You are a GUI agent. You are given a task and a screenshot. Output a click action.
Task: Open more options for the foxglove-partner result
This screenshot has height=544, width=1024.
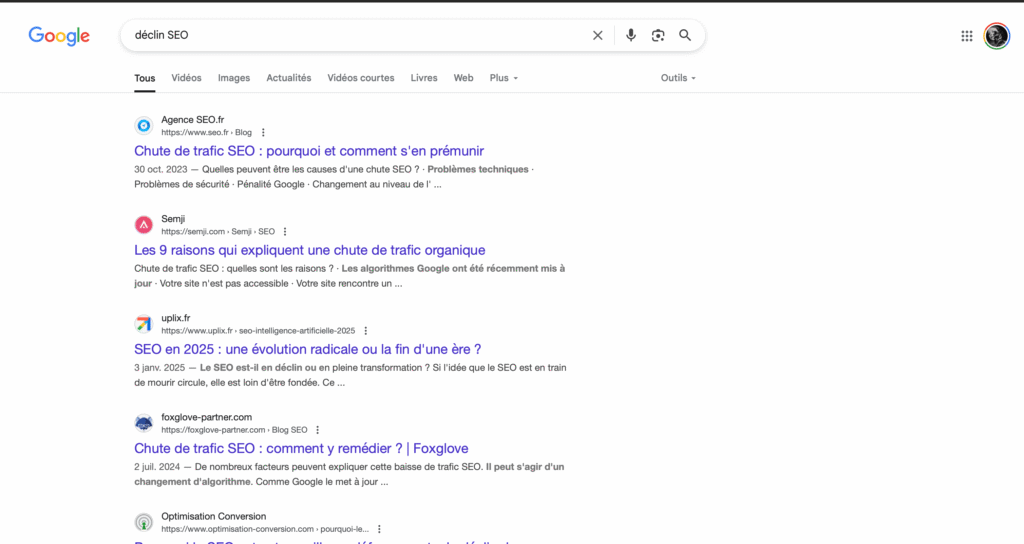tap(317, 430)
